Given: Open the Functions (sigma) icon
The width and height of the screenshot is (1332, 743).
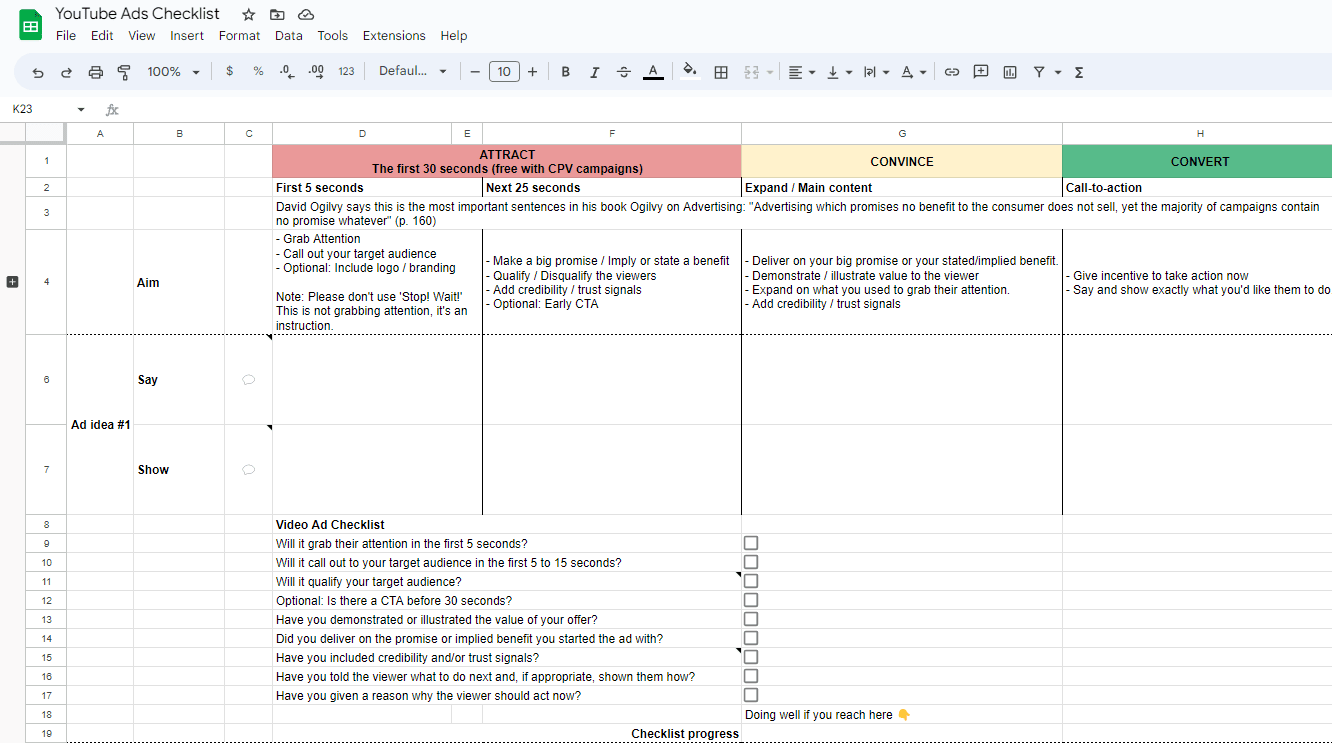Looking at the screenshot, I should point(1079,71).
